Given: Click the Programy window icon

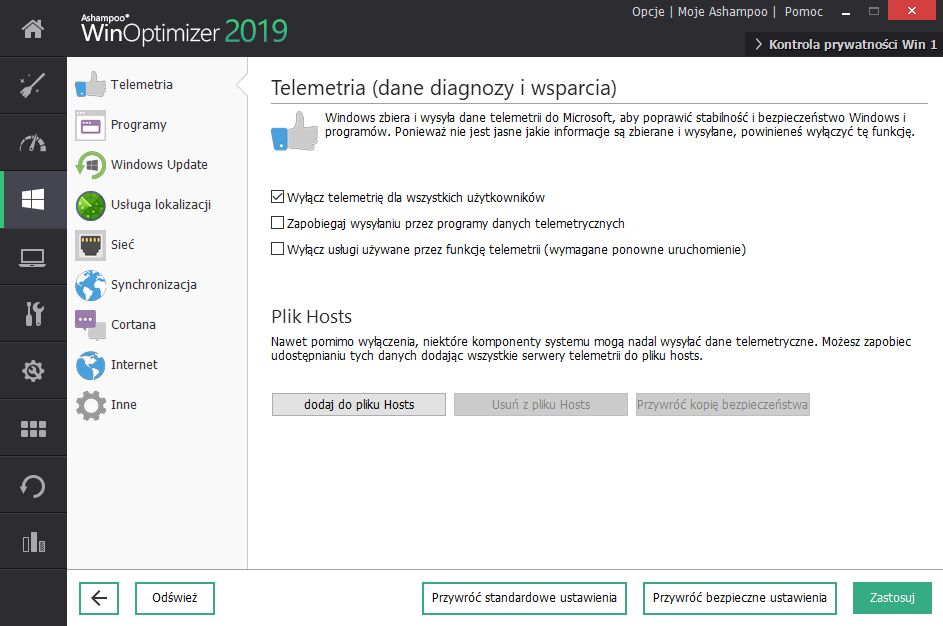Looking at the screenshot, I should tap(90, 125).
